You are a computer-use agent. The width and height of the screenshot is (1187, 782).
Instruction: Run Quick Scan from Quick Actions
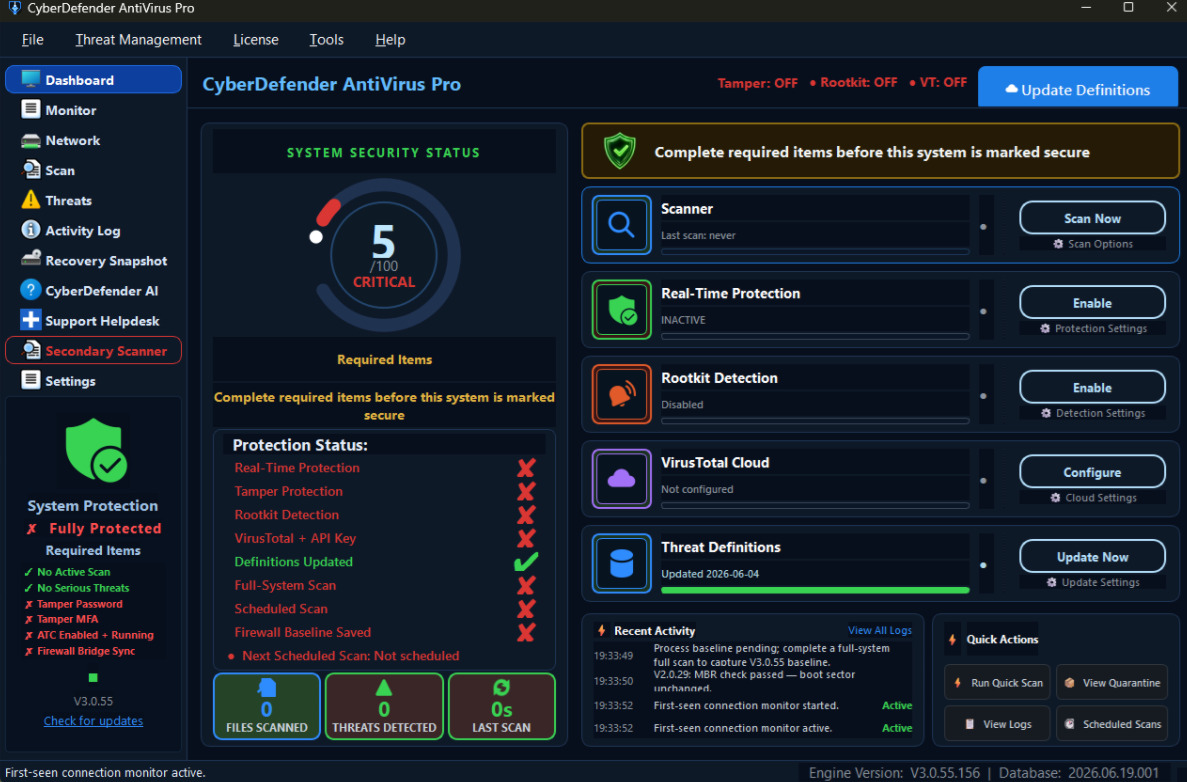(997, 682)
